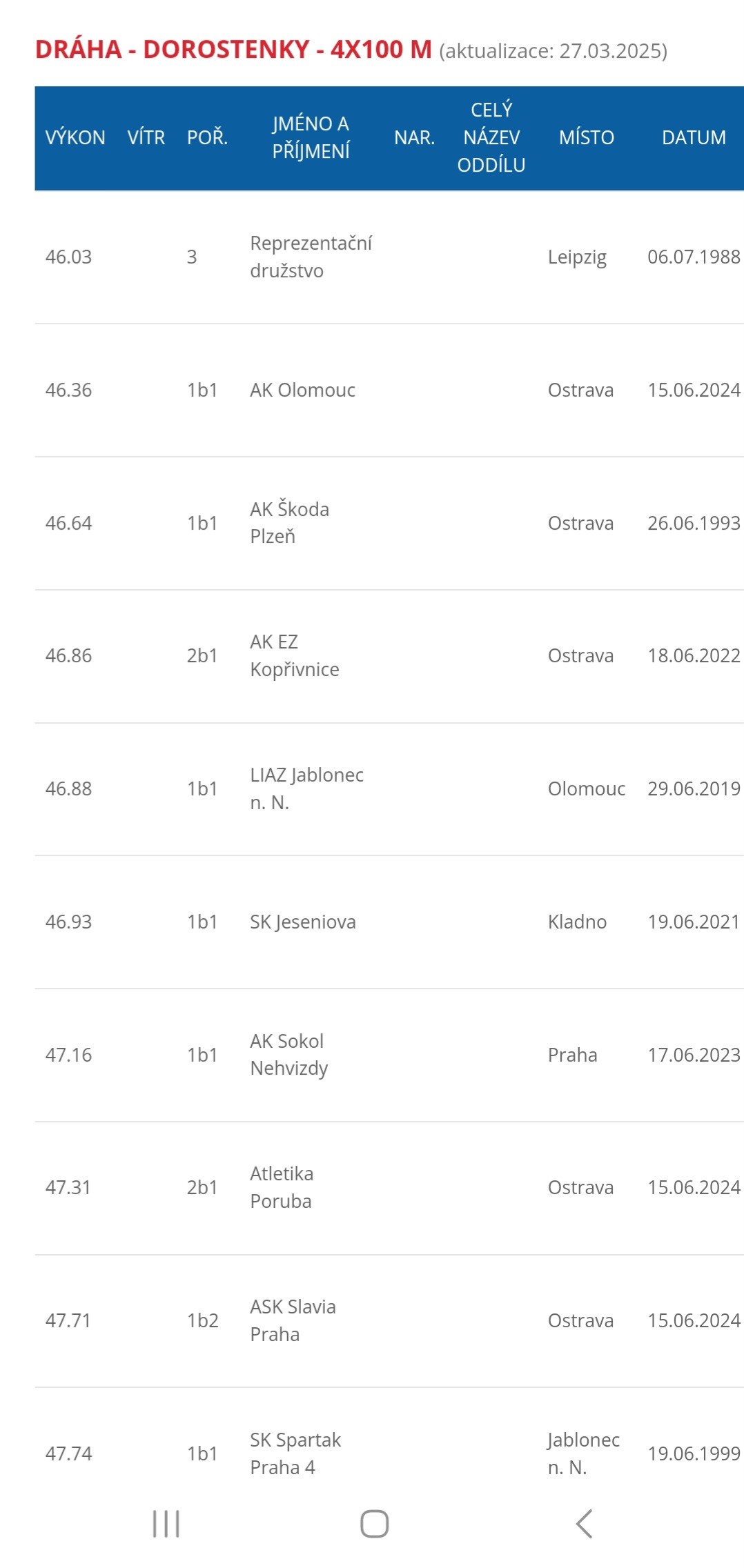Screen dimensions: 744x1568
Task: Select the AK EZ Kopřivnice entry
Action: point(295,655)
